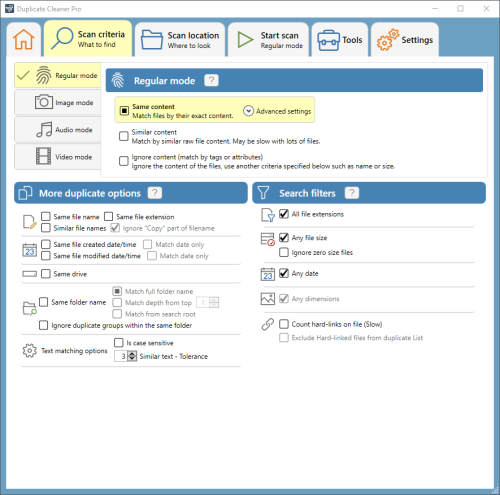Click the Scan criteria magnifier icon

coord(62,38)
